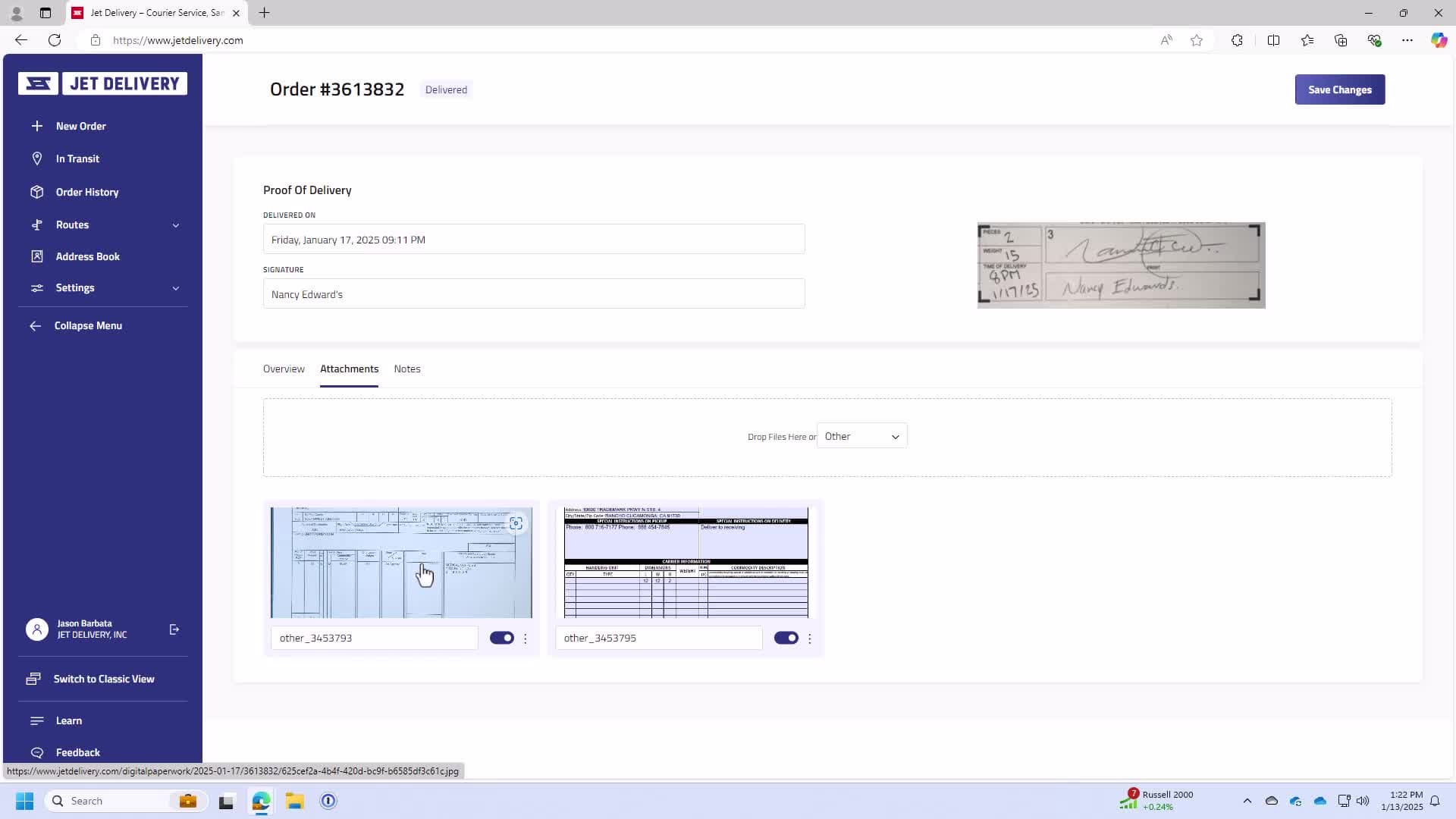Expand options menu for other_3453795
1456x819 pixels.
(810, 637)
